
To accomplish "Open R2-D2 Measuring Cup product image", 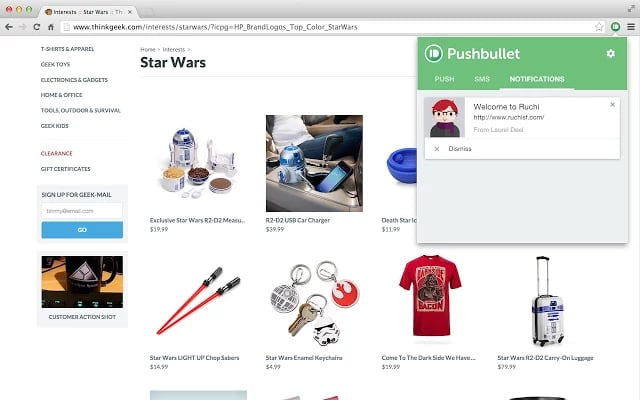I will (198, 163).
